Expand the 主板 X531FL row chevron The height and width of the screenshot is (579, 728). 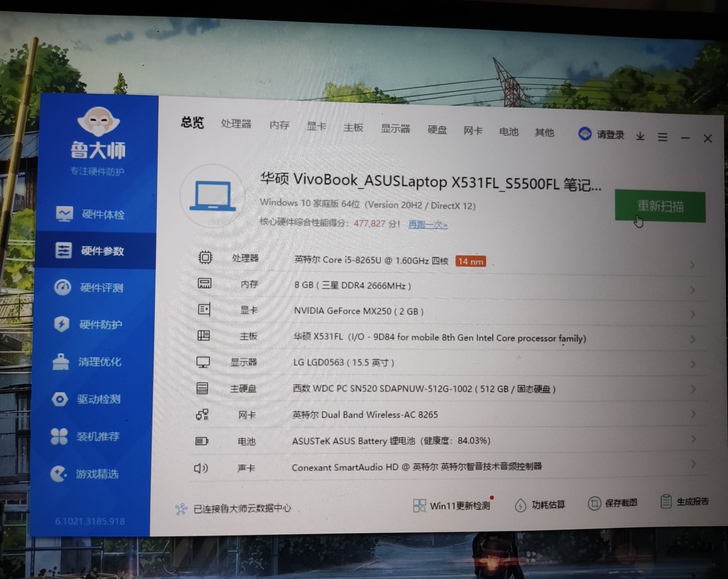coord(692,340)
